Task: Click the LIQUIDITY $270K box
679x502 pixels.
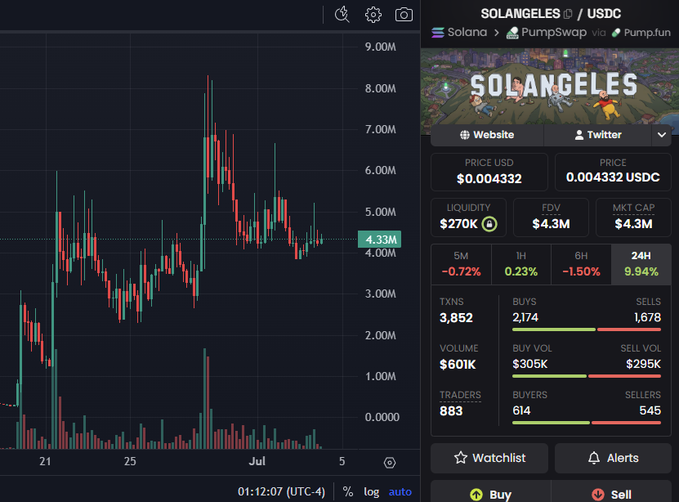Action: [469, 217]
